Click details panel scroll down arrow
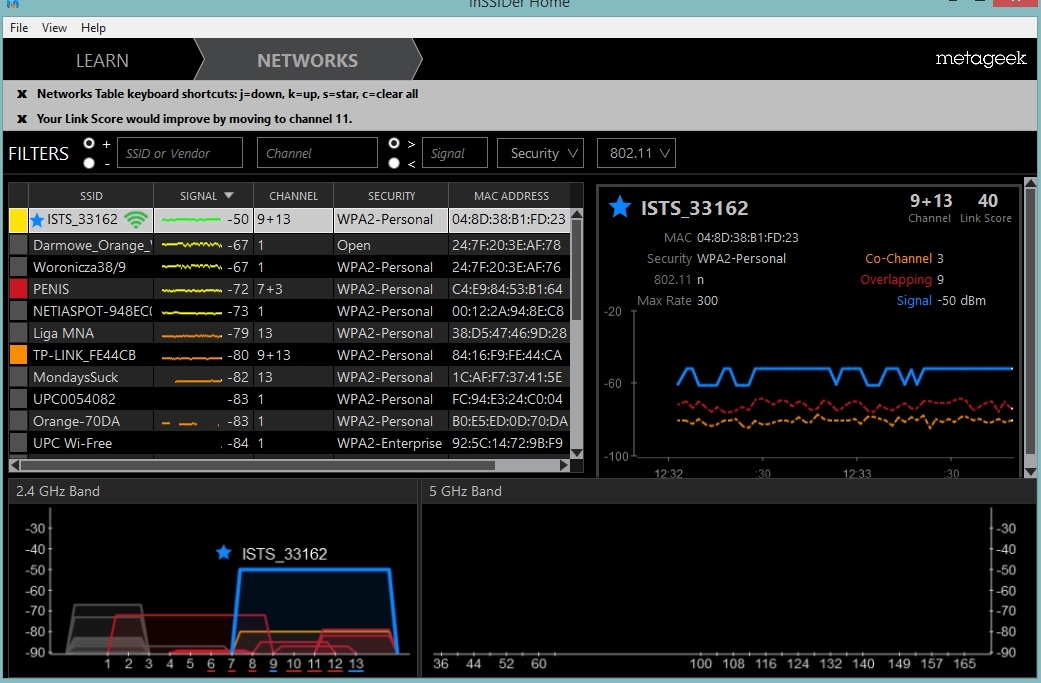Screen dimensions: 1041x683 click(x=1030, y=472)
